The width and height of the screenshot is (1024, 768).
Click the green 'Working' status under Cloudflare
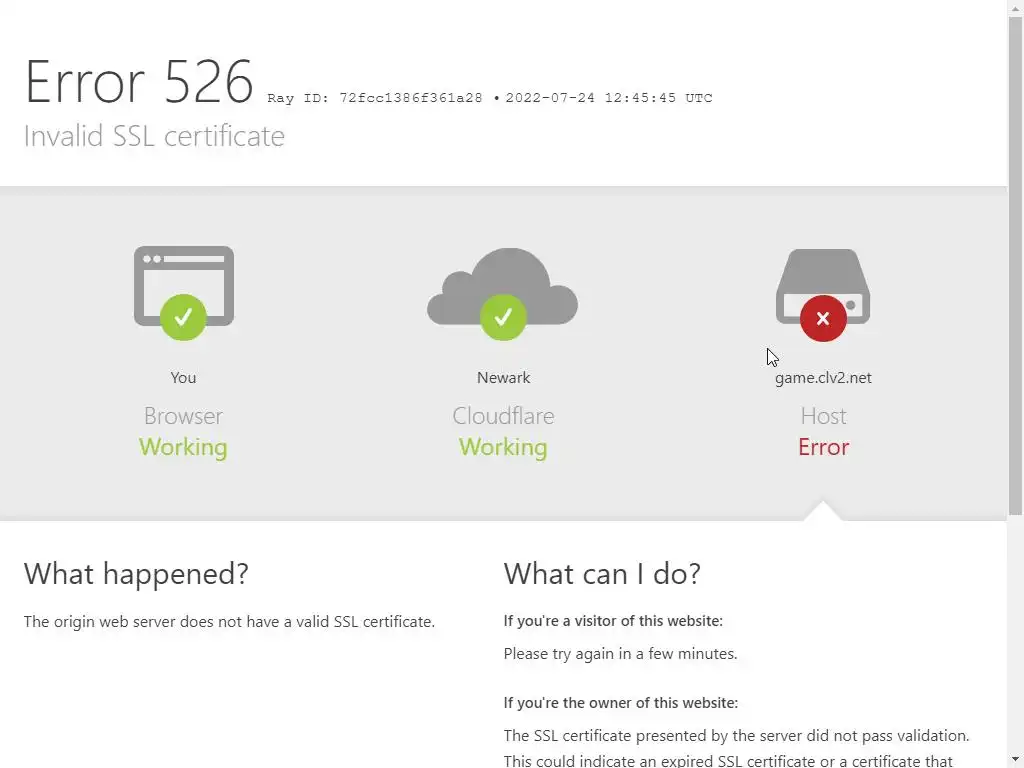(503, 447)
